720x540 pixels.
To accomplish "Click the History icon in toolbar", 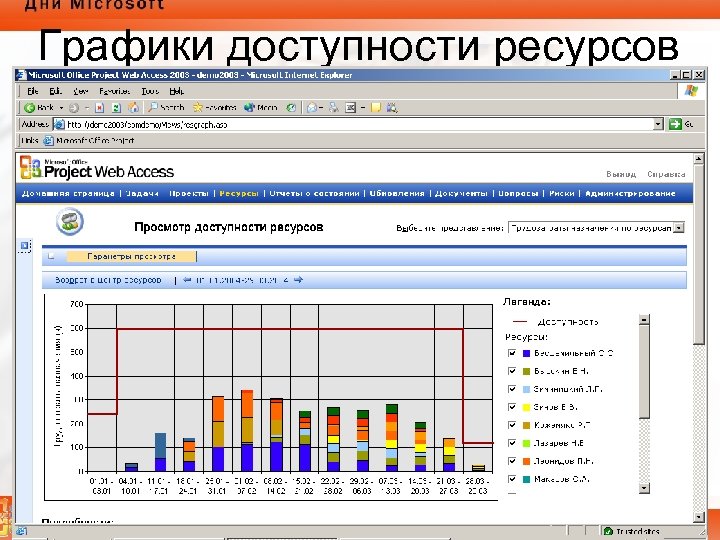I will (291, 108).
